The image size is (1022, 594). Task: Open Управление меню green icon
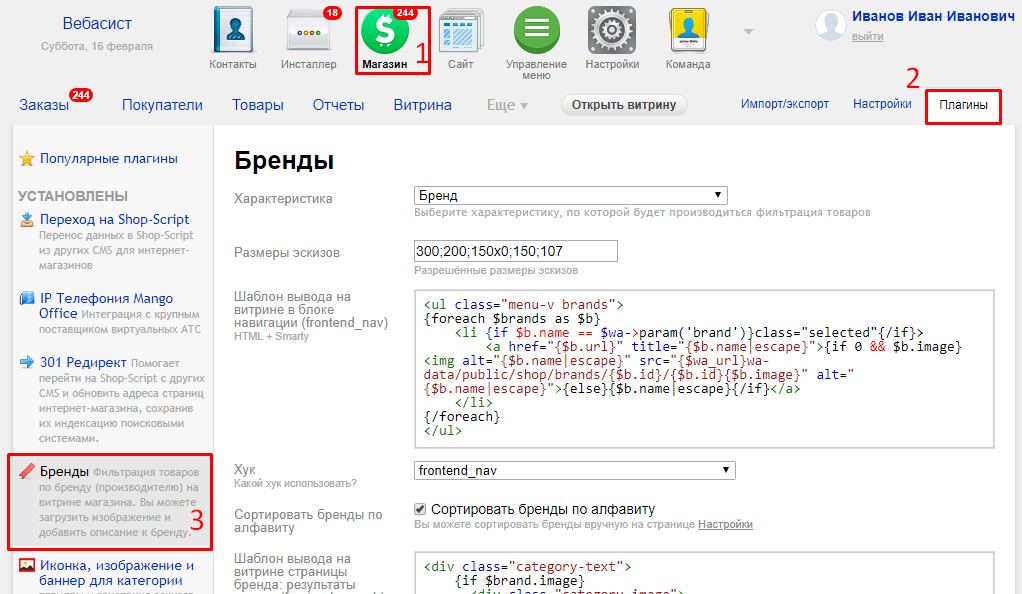pyautogui.click(x=536, y=31)
